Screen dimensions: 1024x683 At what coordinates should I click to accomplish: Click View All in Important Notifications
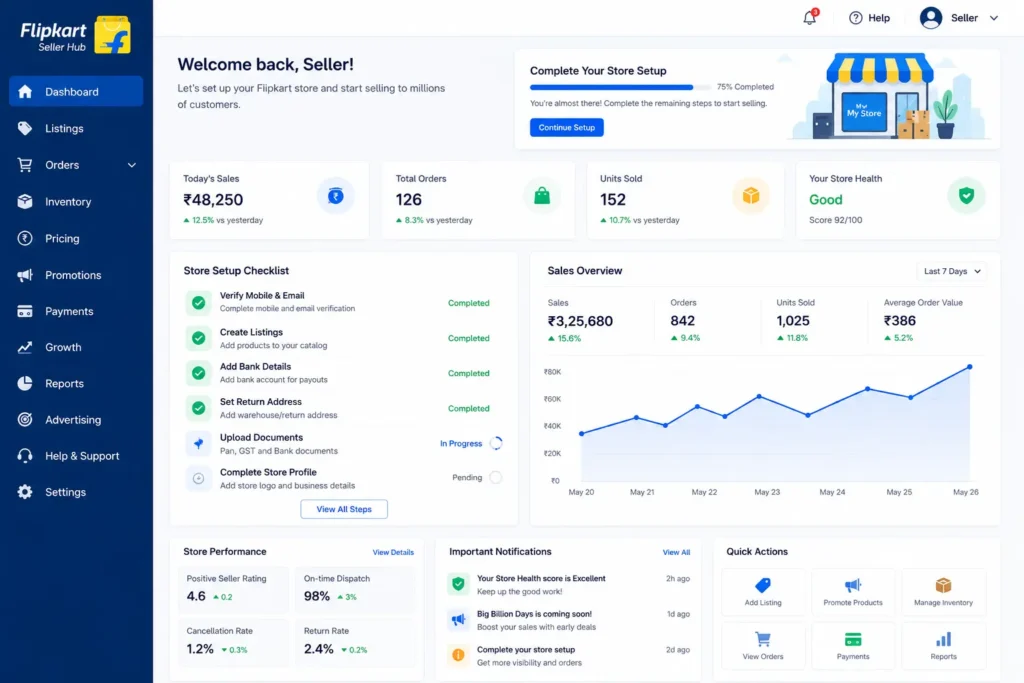click(676, 552)
